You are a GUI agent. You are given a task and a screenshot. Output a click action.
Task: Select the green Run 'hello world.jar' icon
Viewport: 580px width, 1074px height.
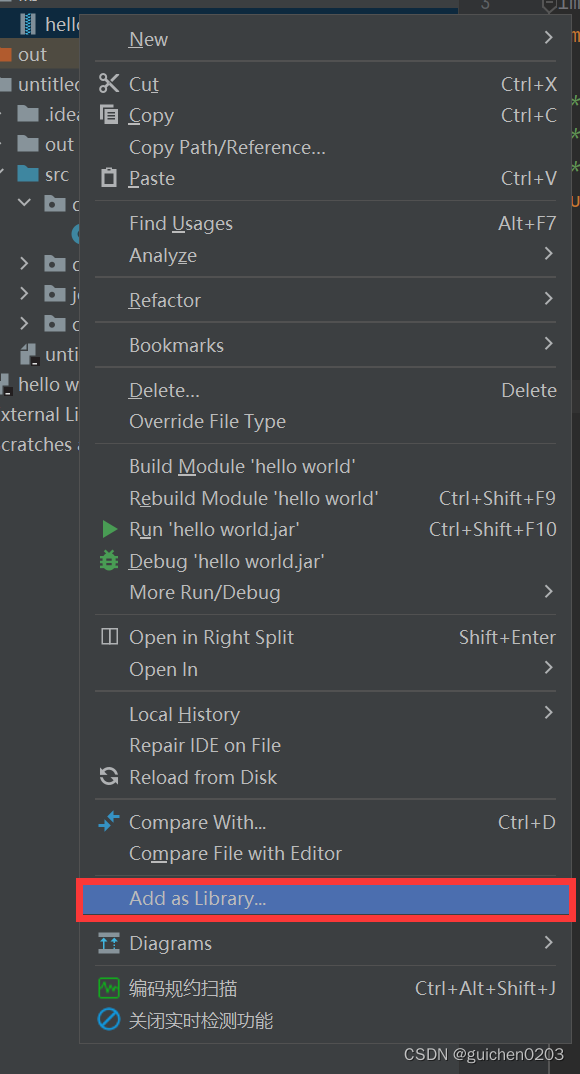click(x=108, y=529)
